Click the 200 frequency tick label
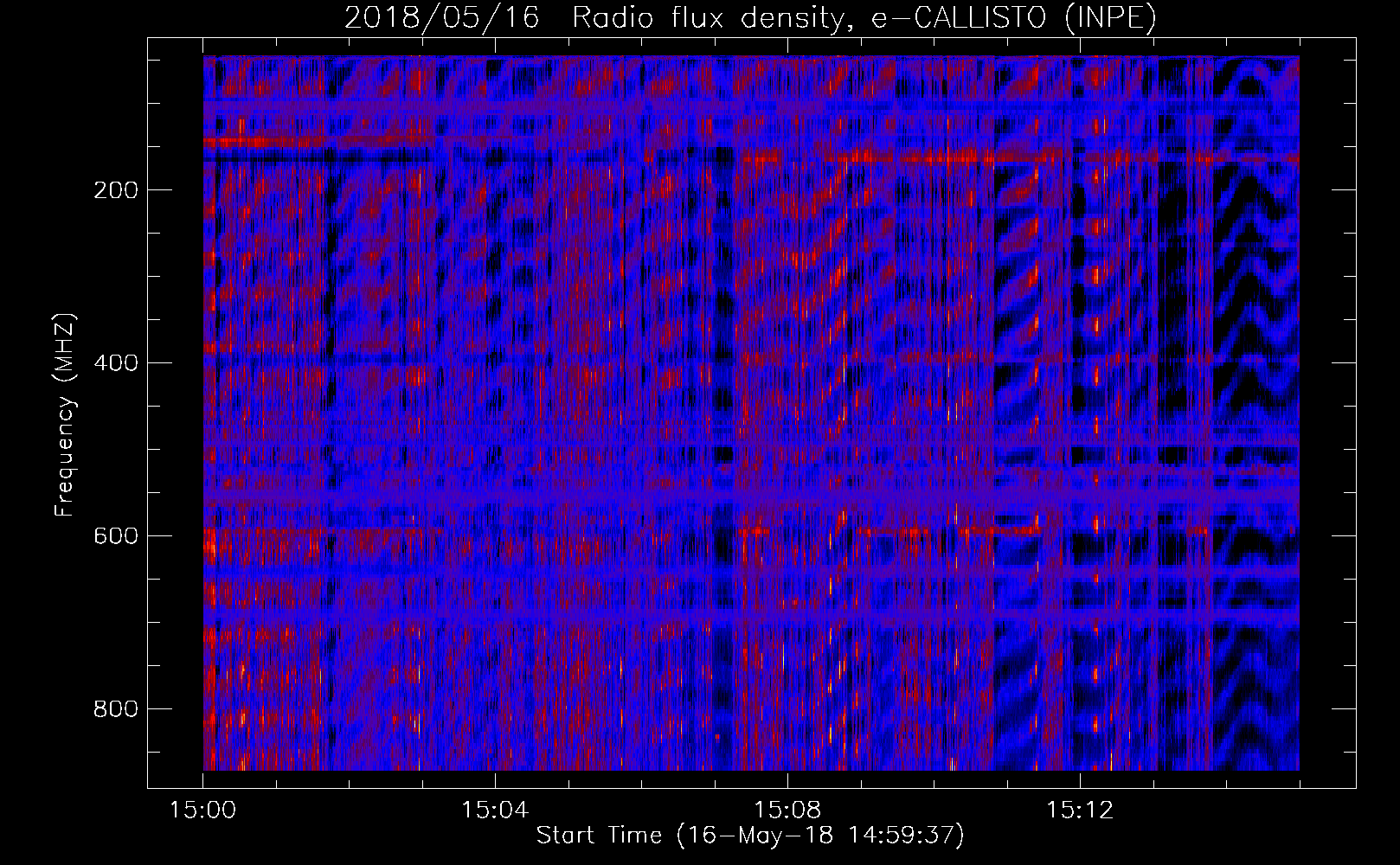This screenshot has width=1400, height=865. tap(116, 190)
